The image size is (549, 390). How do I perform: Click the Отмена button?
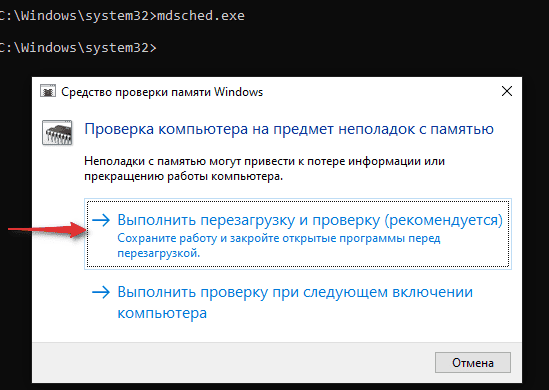pyautogui.click(x=473, y=363)
